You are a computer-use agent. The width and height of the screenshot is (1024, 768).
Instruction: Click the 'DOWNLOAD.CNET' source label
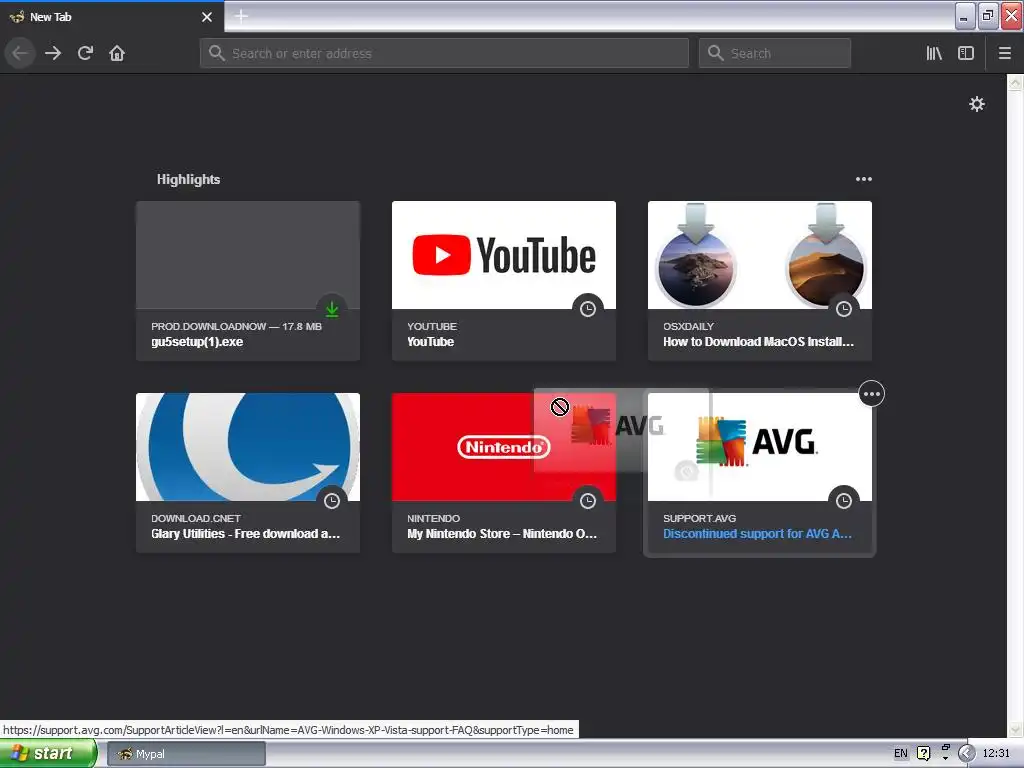[x=196, y=518]
